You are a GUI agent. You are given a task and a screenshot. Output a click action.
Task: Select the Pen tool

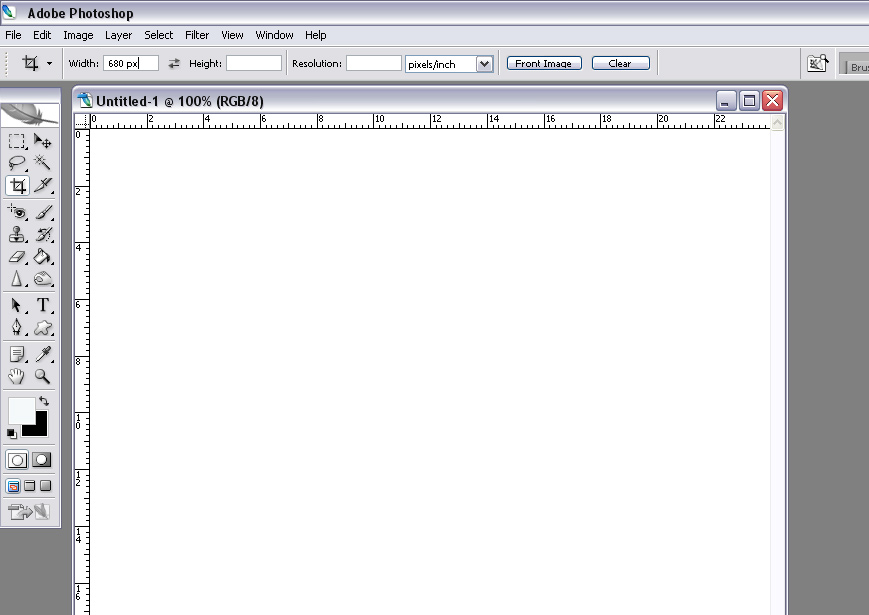pos(17,327)
